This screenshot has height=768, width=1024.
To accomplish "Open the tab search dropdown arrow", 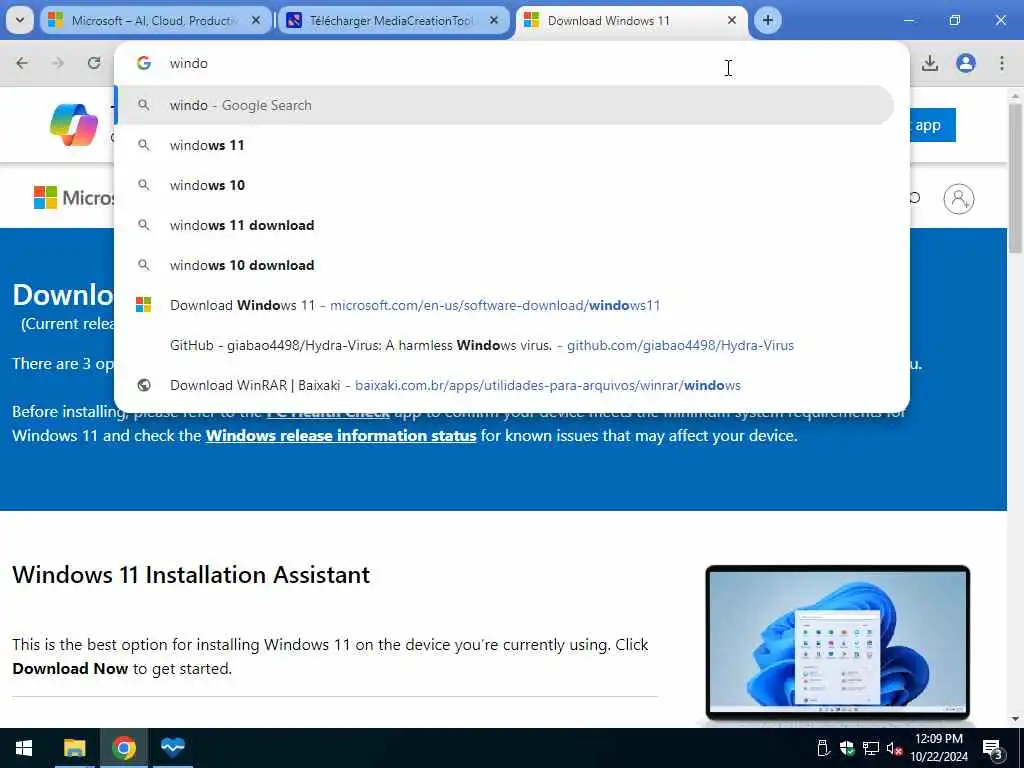I will pyautogui.click(x=20, y=20).
